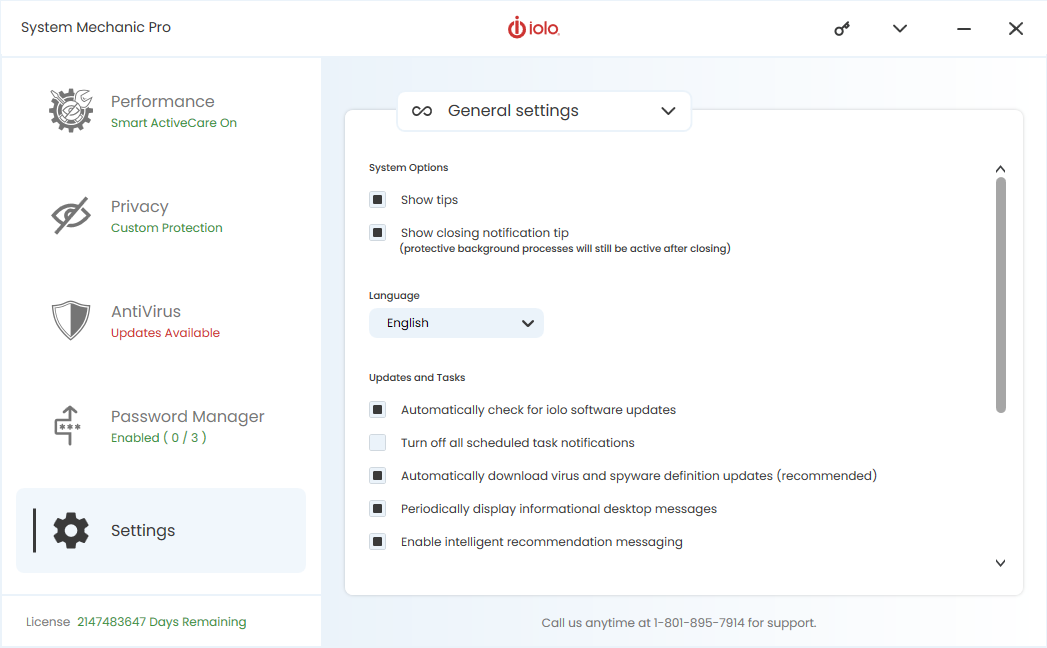The height and width of the screenshot is (648, 1047).
Task: Click the System Options heading
Action: click(x=409, y=168)
